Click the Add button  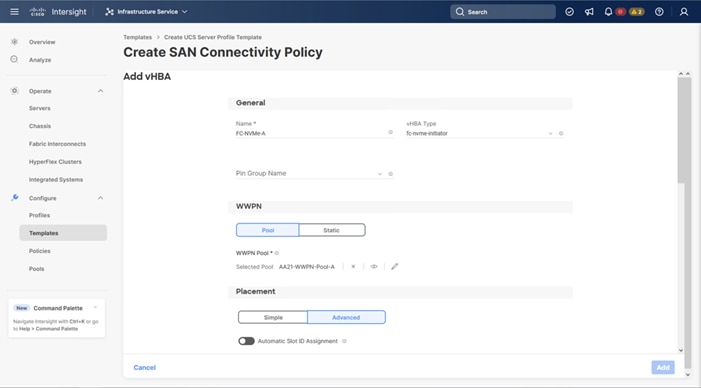coord(663,367)
